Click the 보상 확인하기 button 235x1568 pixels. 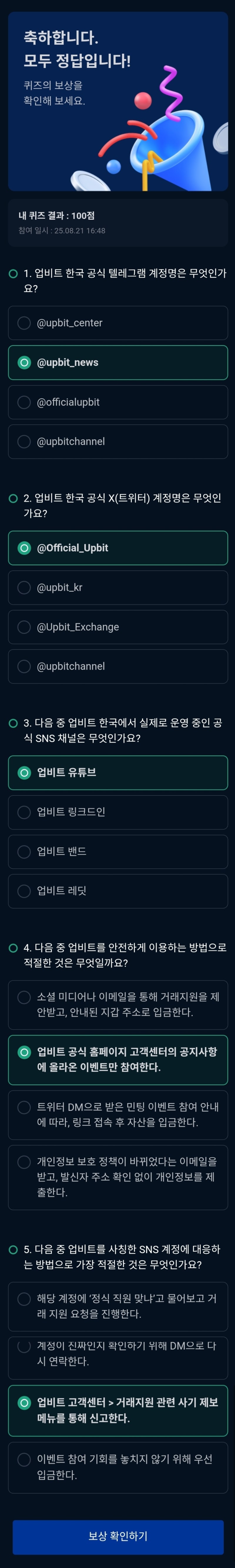118,1536
